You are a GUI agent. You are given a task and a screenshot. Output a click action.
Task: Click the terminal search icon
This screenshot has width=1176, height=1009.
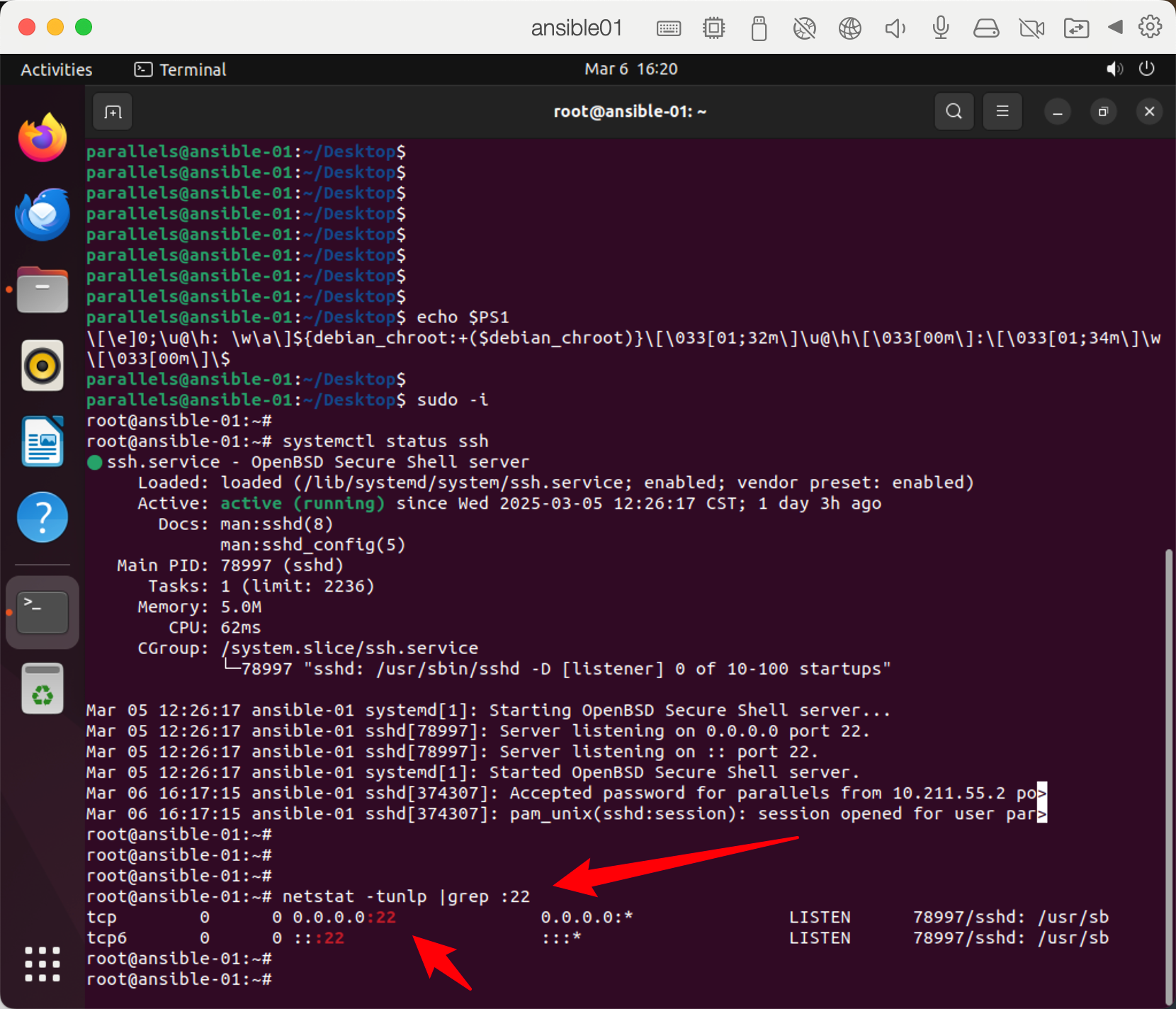click(954, 112)
